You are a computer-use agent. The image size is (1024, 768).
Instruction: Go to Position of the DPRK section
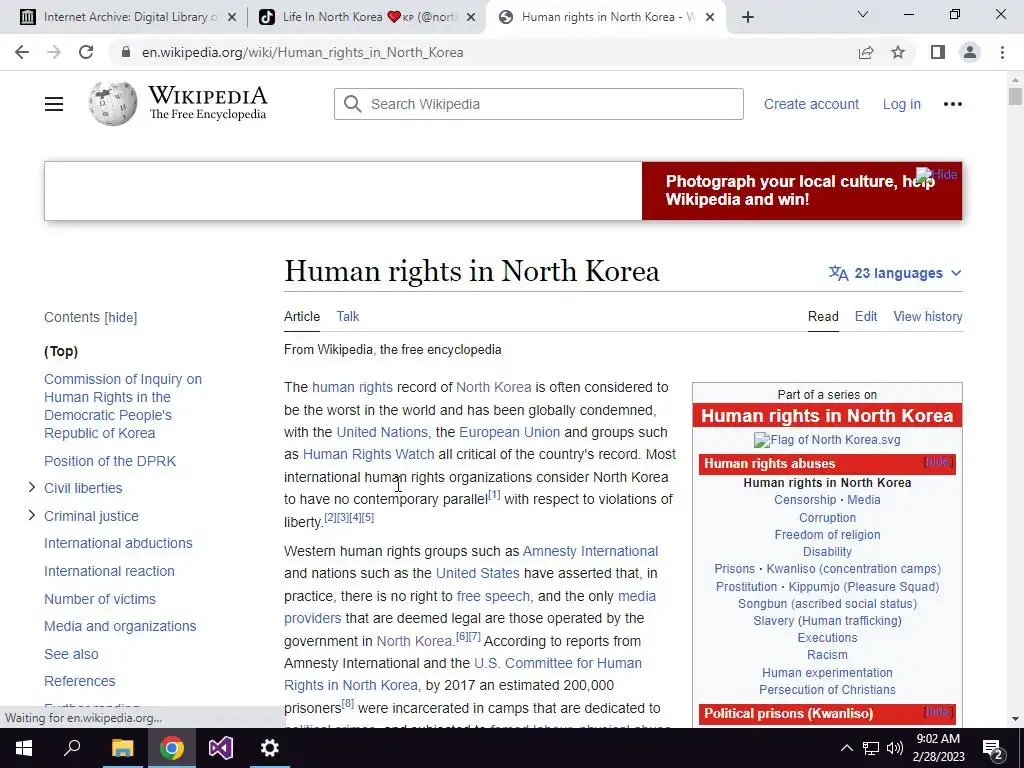pos(110,460)
